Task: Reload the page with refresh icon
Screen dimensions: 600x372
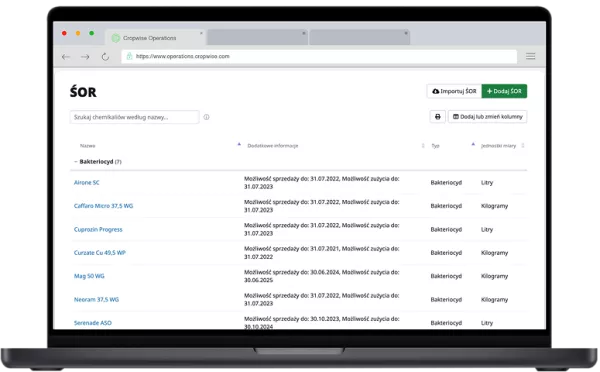Action: point(105,57)
